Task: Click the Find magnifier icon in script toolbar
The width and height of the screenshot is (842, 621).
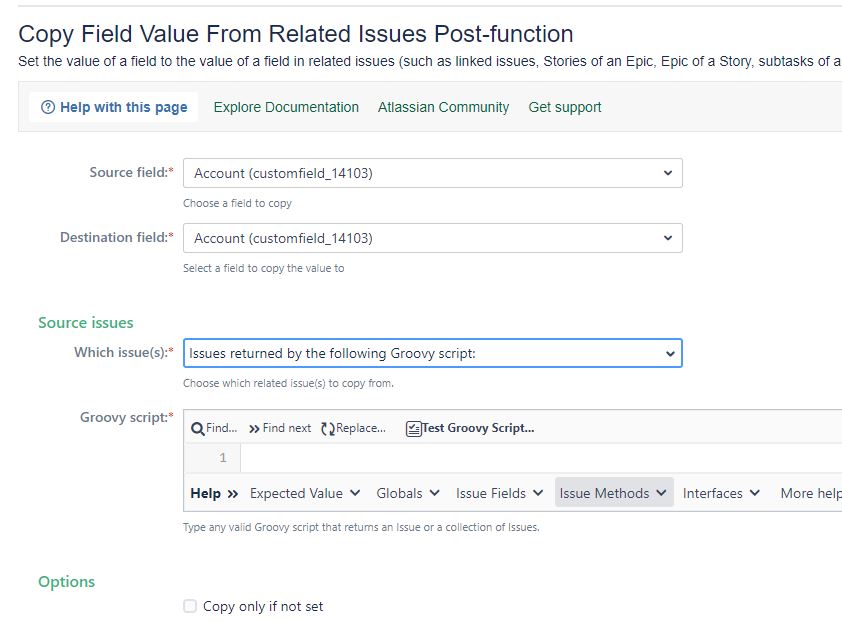Action: (197, 429)
